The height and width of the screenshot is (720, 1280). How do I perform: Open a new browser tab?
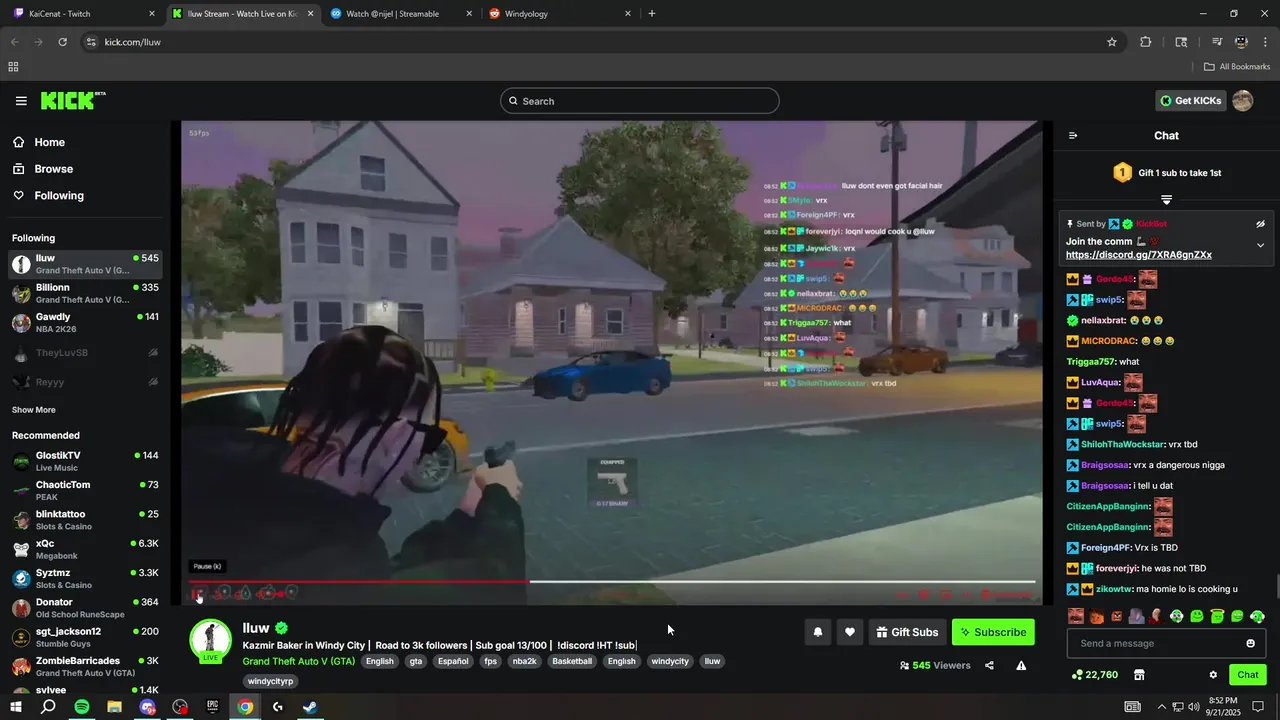[652, 14]
